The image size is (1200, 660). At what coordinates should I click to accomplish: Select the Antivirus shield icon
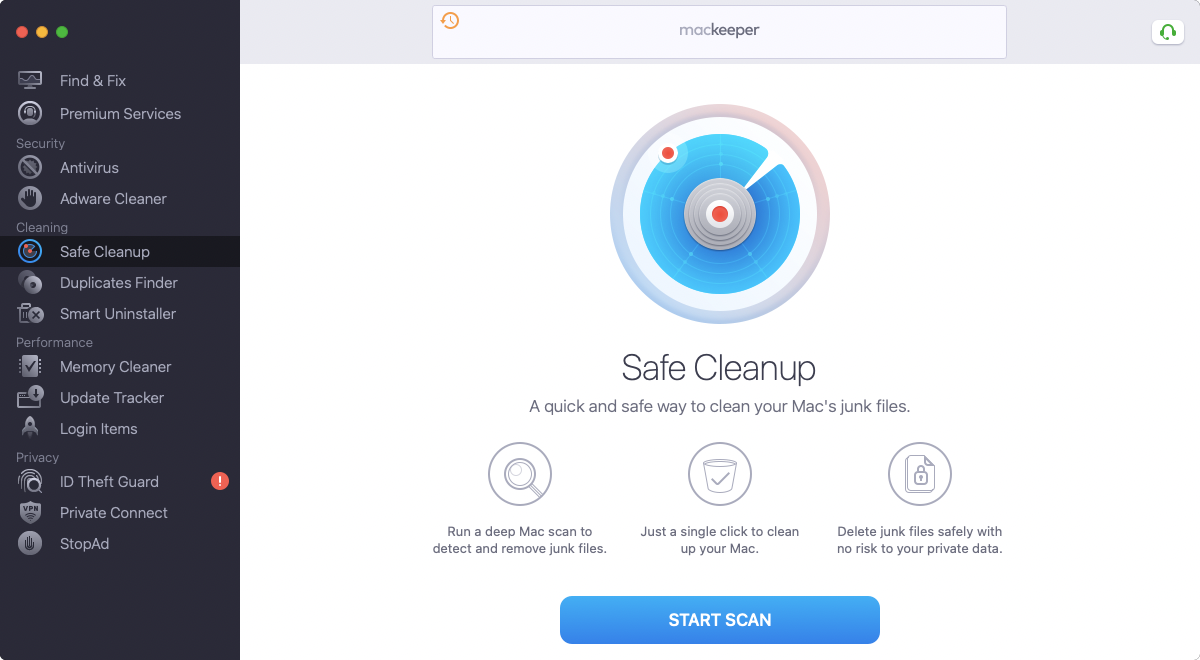coord(30,168)
